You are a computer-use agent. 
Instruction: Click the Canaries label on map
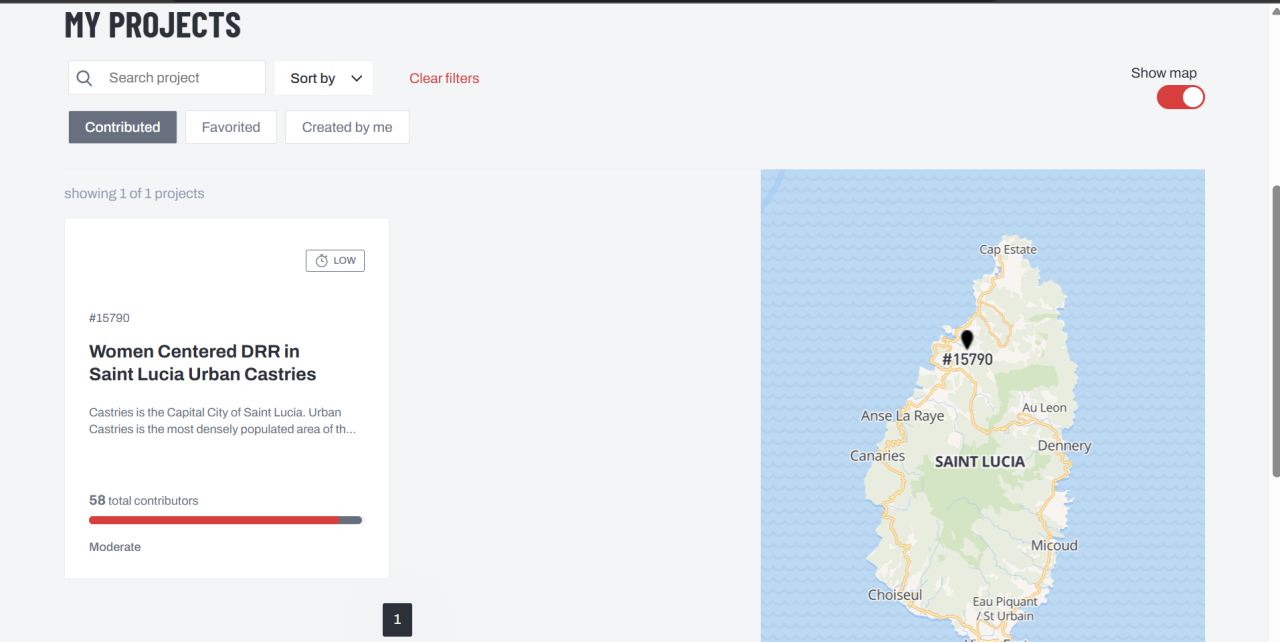tap(878, 456)
